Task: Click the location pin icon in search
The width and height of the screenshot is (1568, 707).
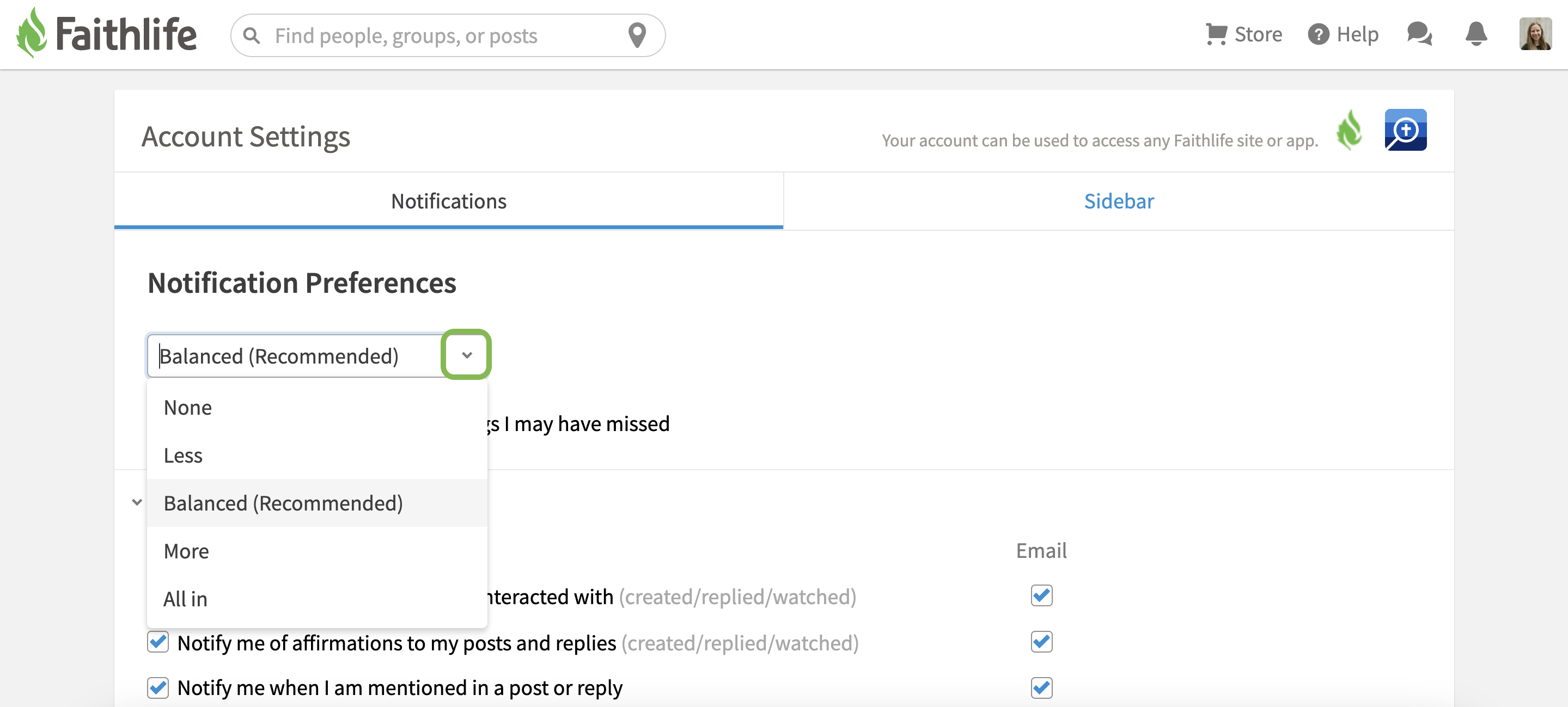Action: pos(637,35)
